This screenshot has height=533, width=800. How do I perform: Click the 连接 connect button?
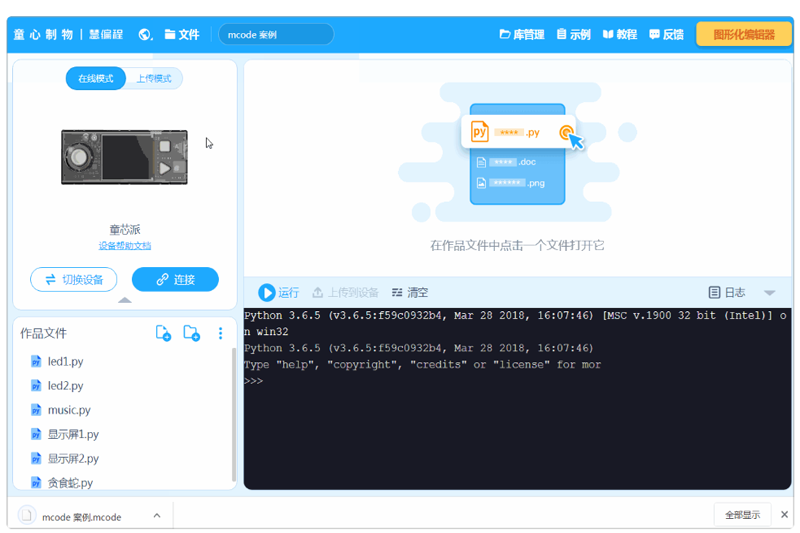point(175,280)
